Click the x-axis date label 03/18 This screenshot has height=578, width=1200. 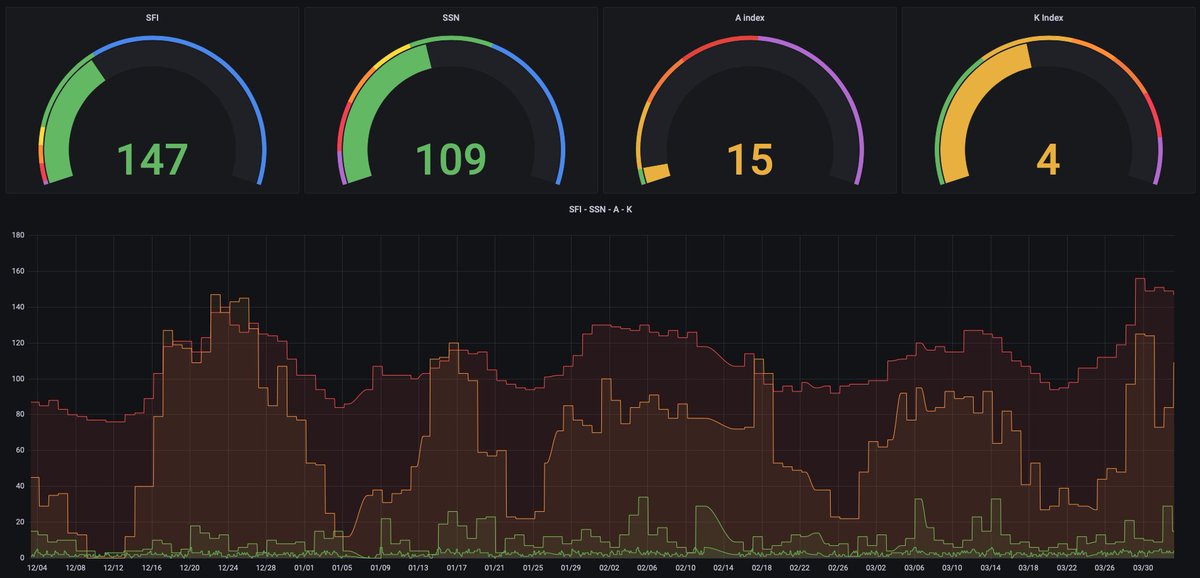click(1027, 567)
